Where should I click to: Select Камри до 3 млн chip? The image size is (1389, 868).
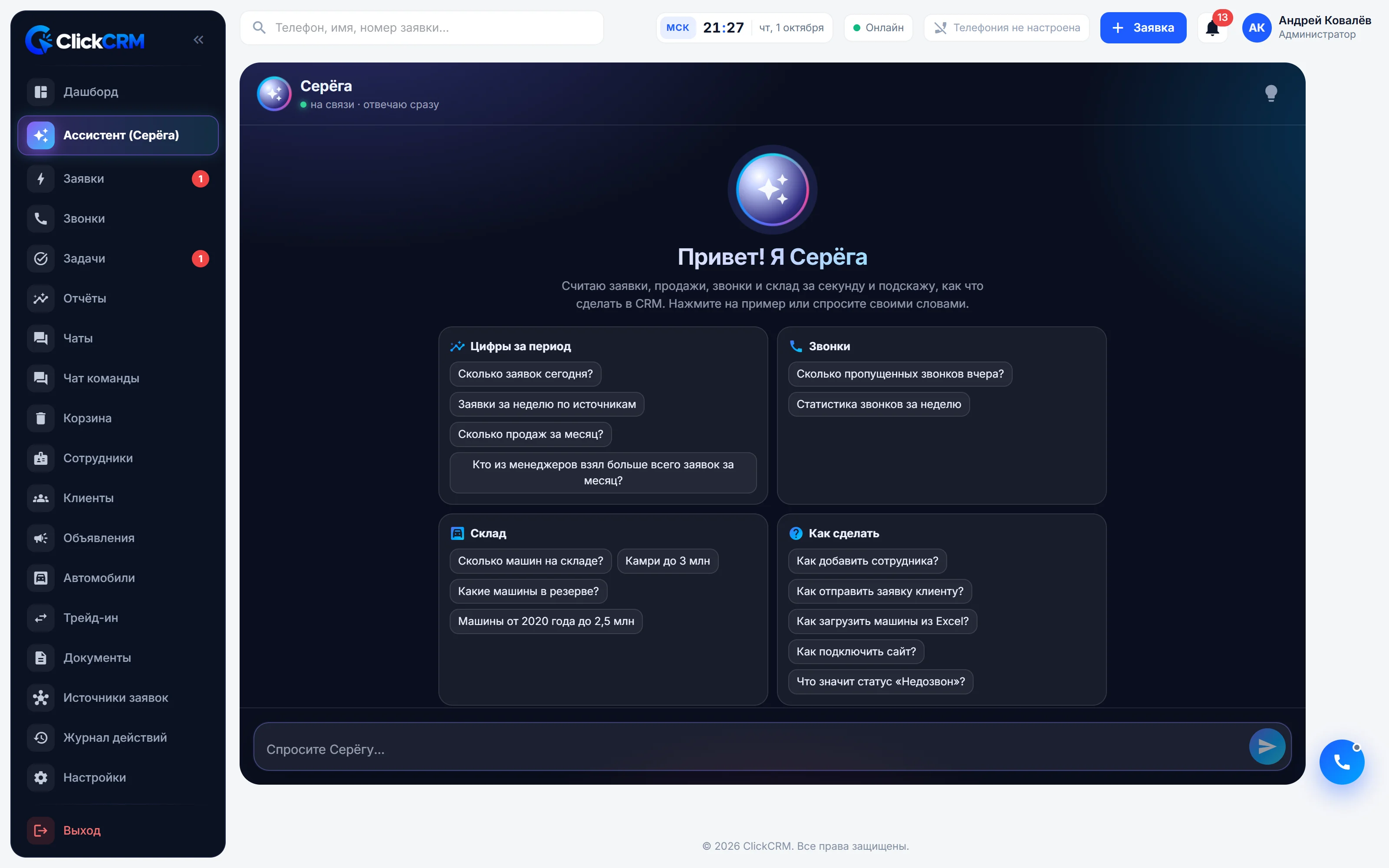point(668,561)
